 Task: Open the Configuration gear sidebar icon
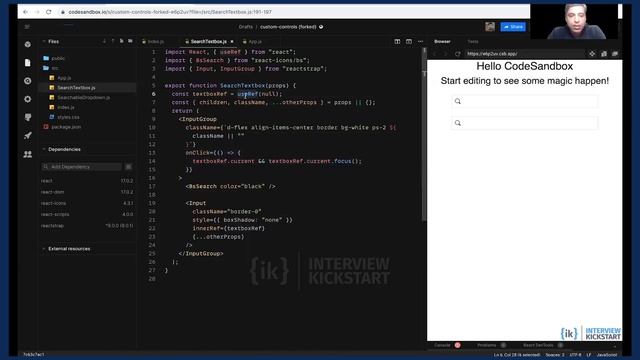[x=28, y=99]
